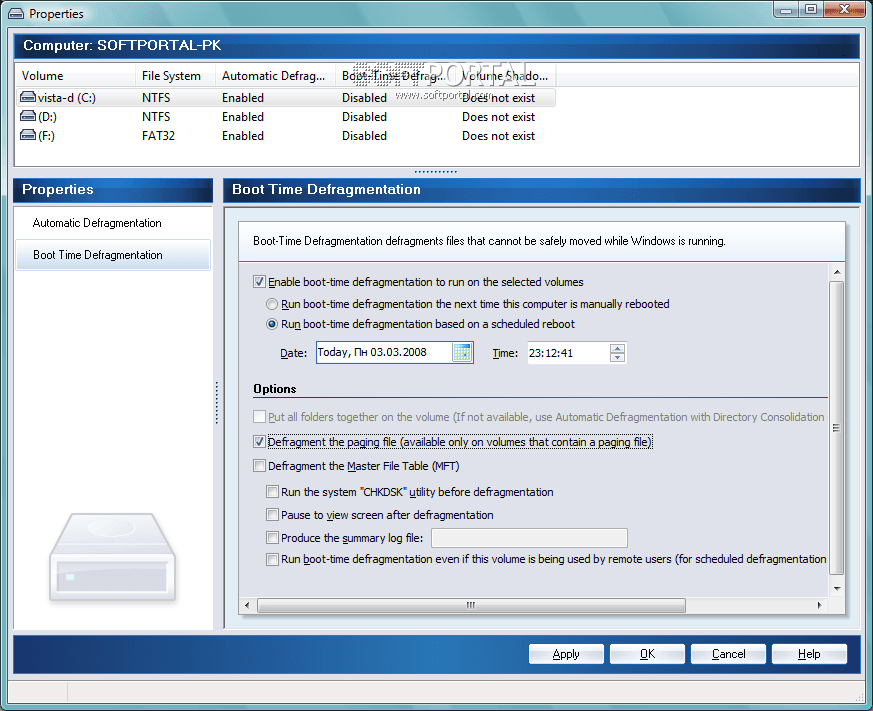The width and height of the screenshot is (873, 711).
Task: Enable Pause to view screen after defragmentation
Action: tap(272, 514)
